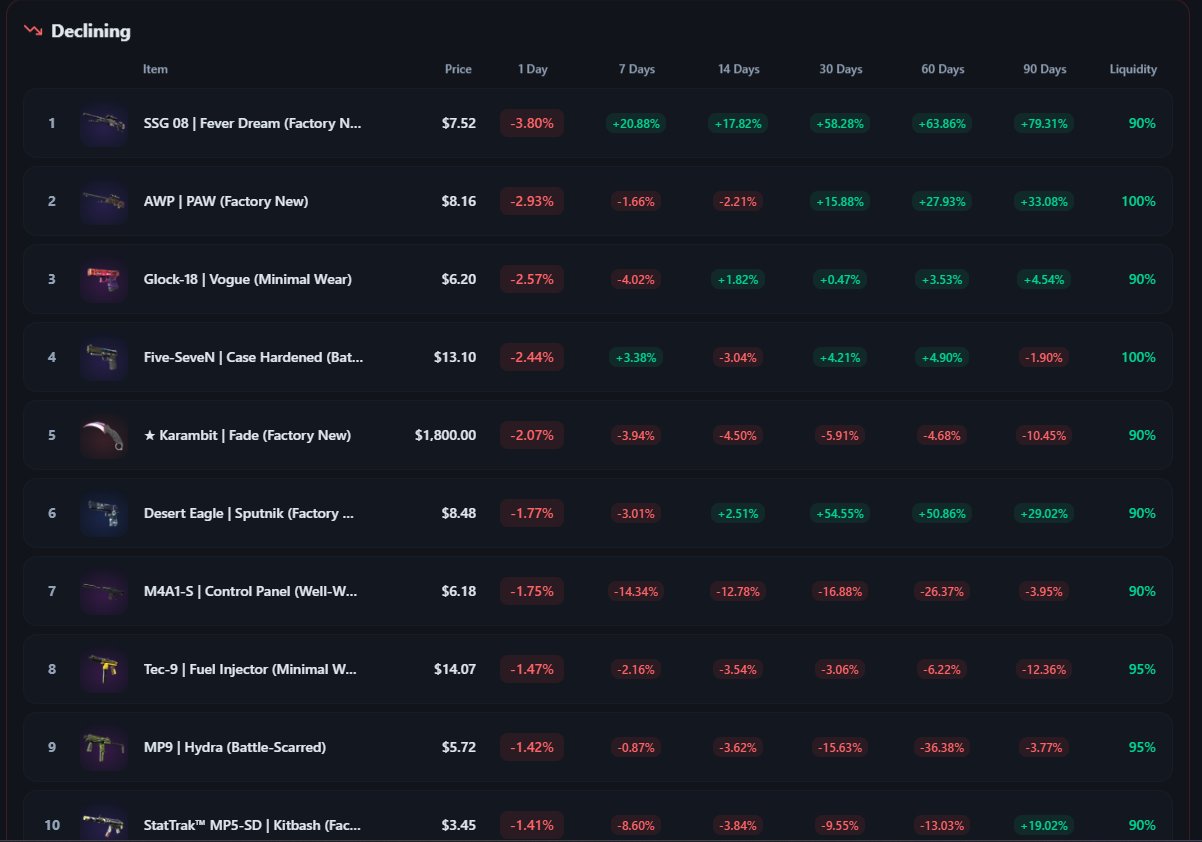Click the Five-SeveN Case Hardened pistol icon
This screenshot has width=1202, height=842.
pyautogui.click(x=103, y=358)
